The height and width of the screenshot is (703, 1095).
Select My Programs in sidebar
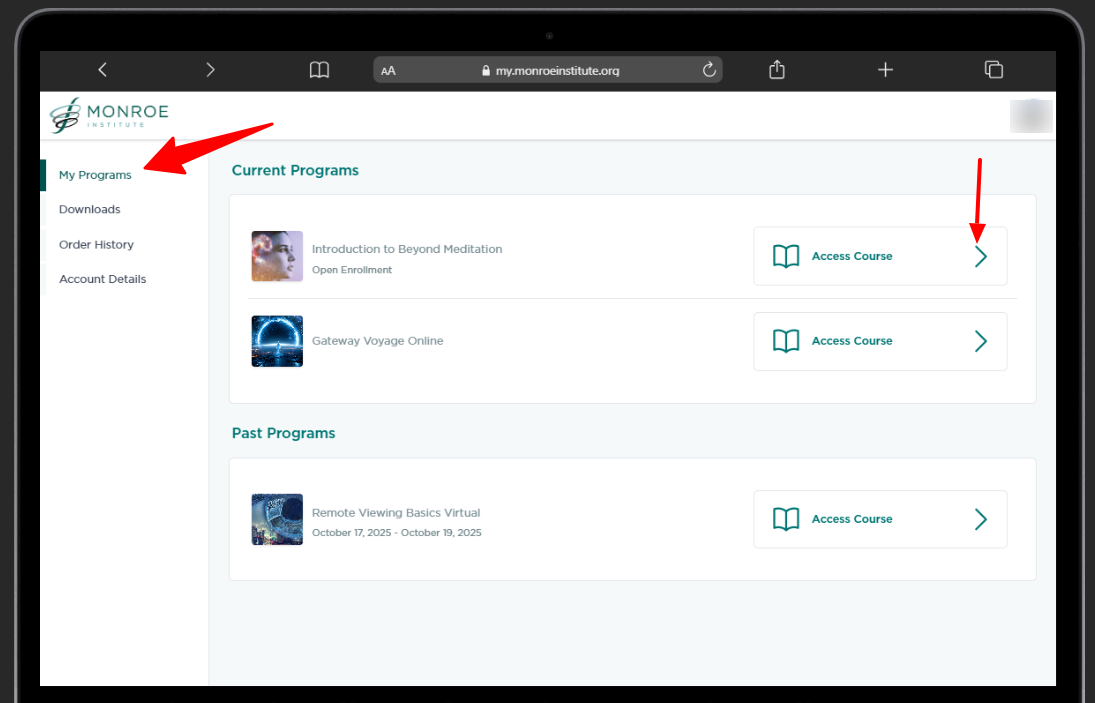click(95, 175)
